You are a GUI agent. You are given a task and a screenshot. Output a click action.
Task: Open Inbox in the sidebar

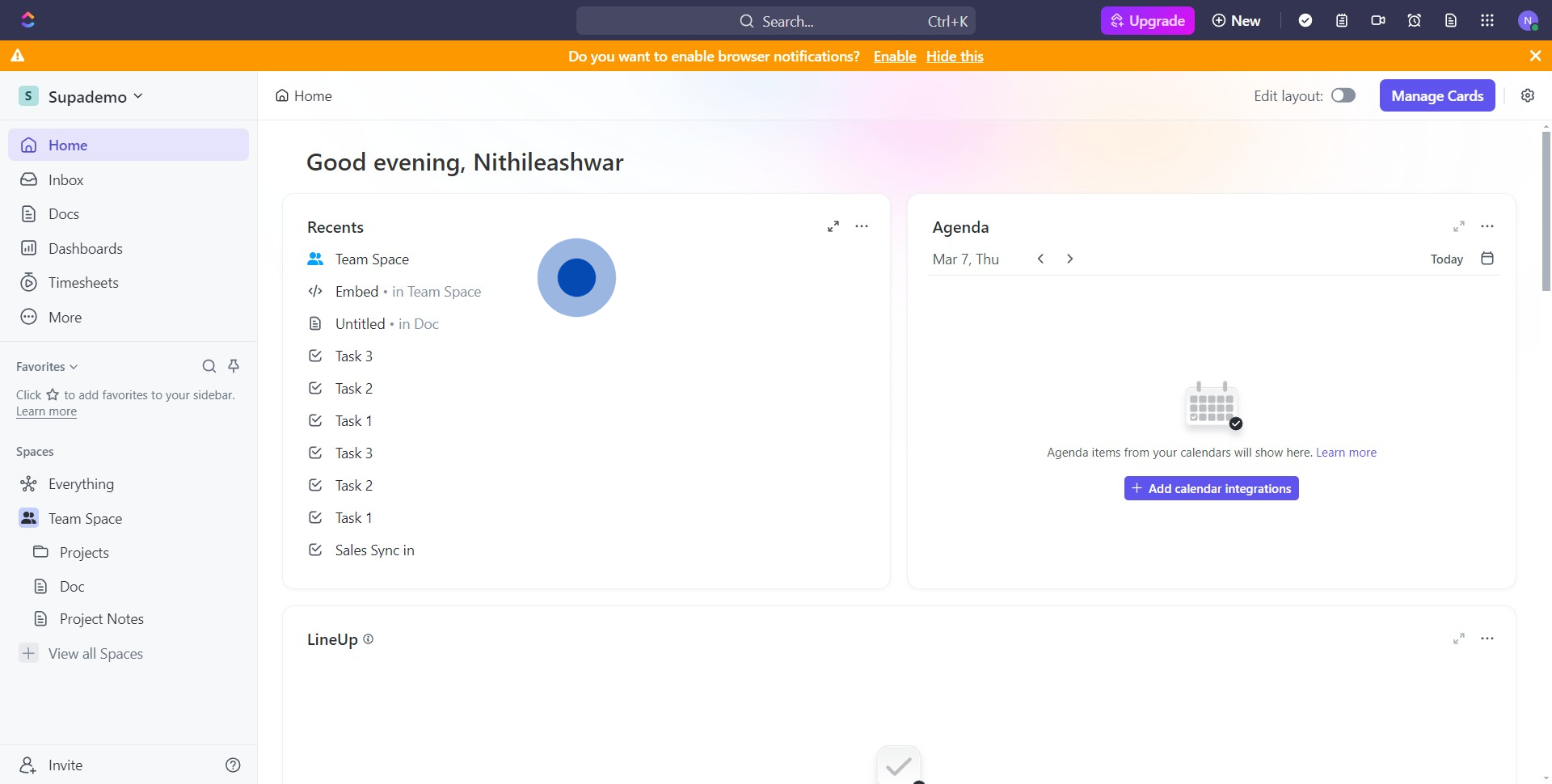129,179
